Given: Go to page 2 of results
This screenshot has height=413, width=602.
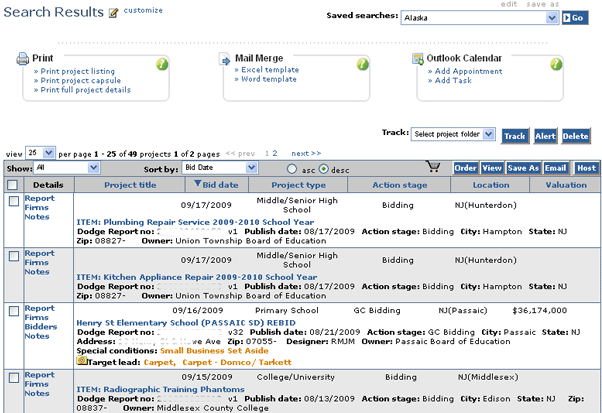Looking at the screenshot, I should 275,153.
